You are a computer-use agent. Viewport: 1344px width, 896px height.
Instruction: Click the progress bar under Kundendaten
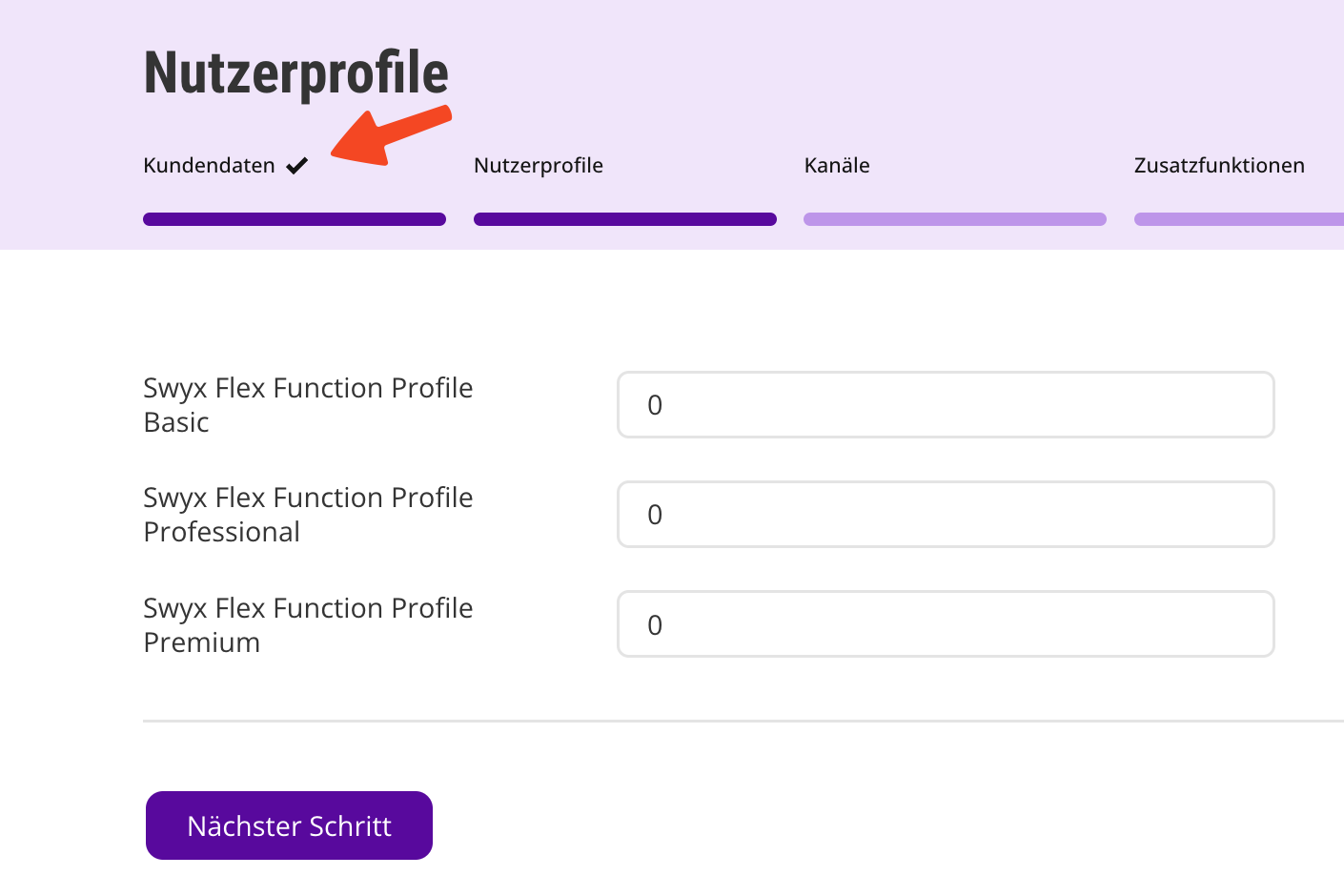tap(295, 219)
